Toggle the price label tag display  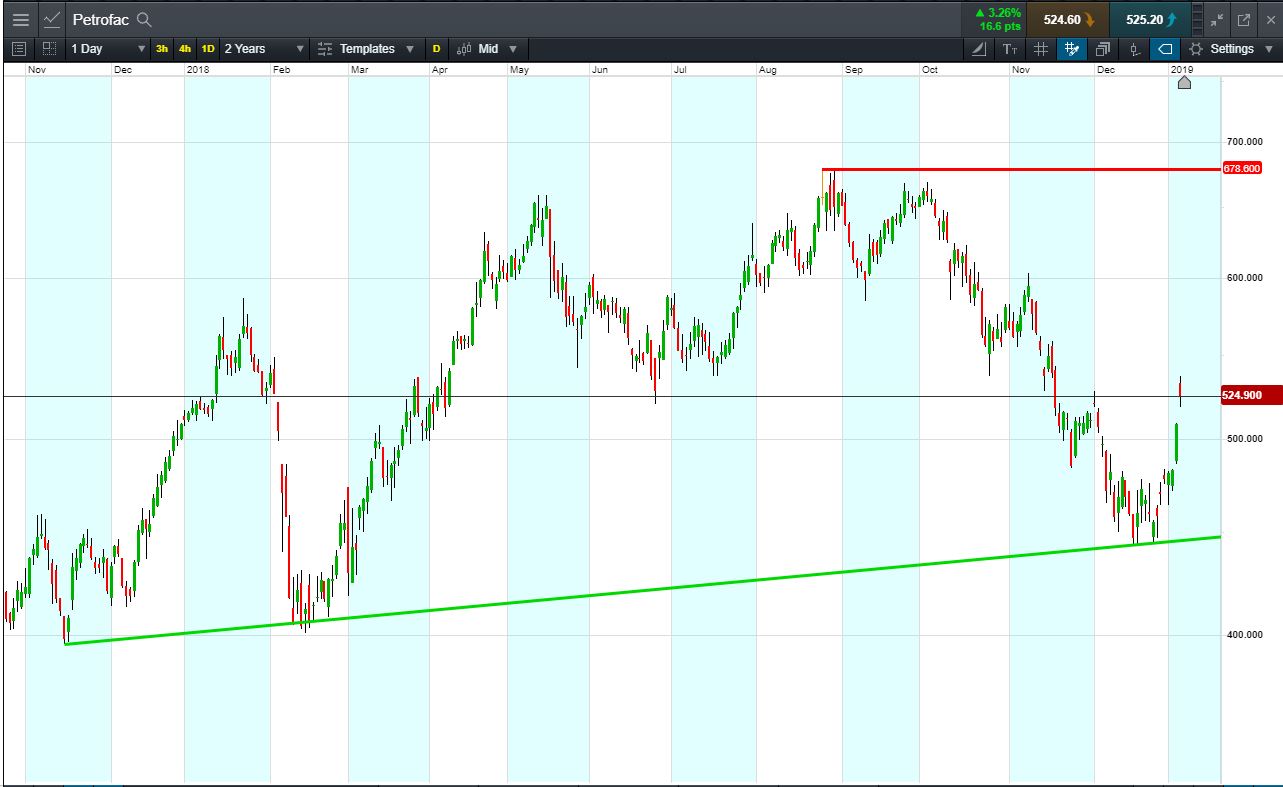[1165, 49]
